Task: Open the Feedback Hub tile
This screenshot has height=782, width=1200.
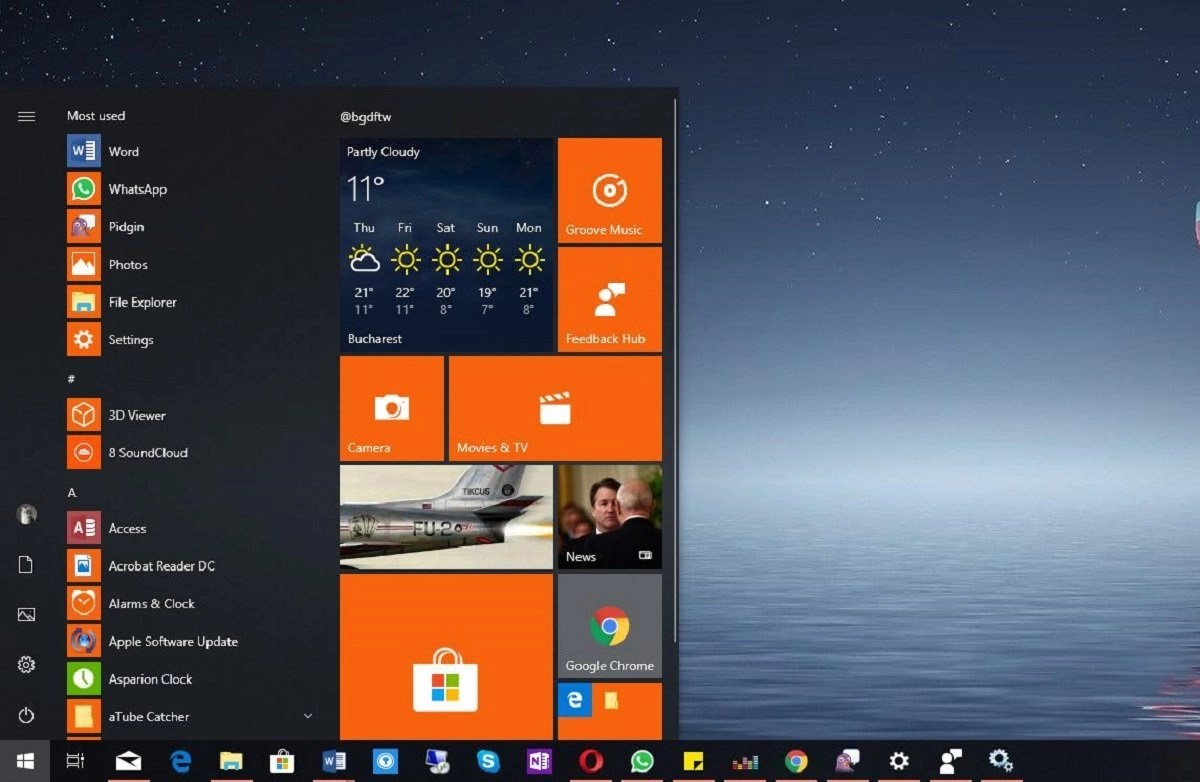Action: click(610, 299)
